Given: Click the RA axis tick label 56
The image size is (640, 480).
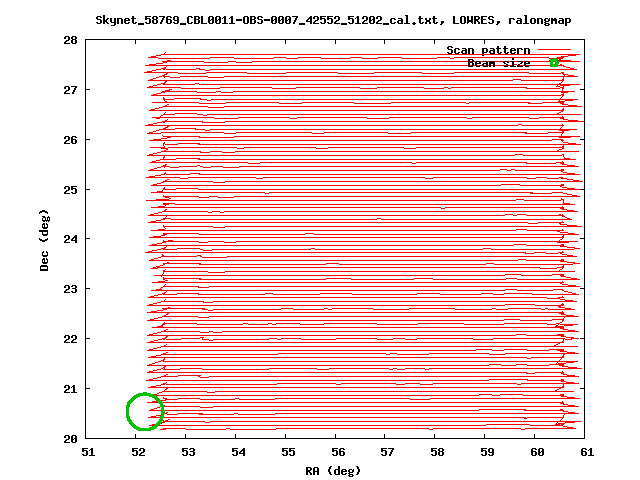Looking at the screenshot, I should [338, 452].
